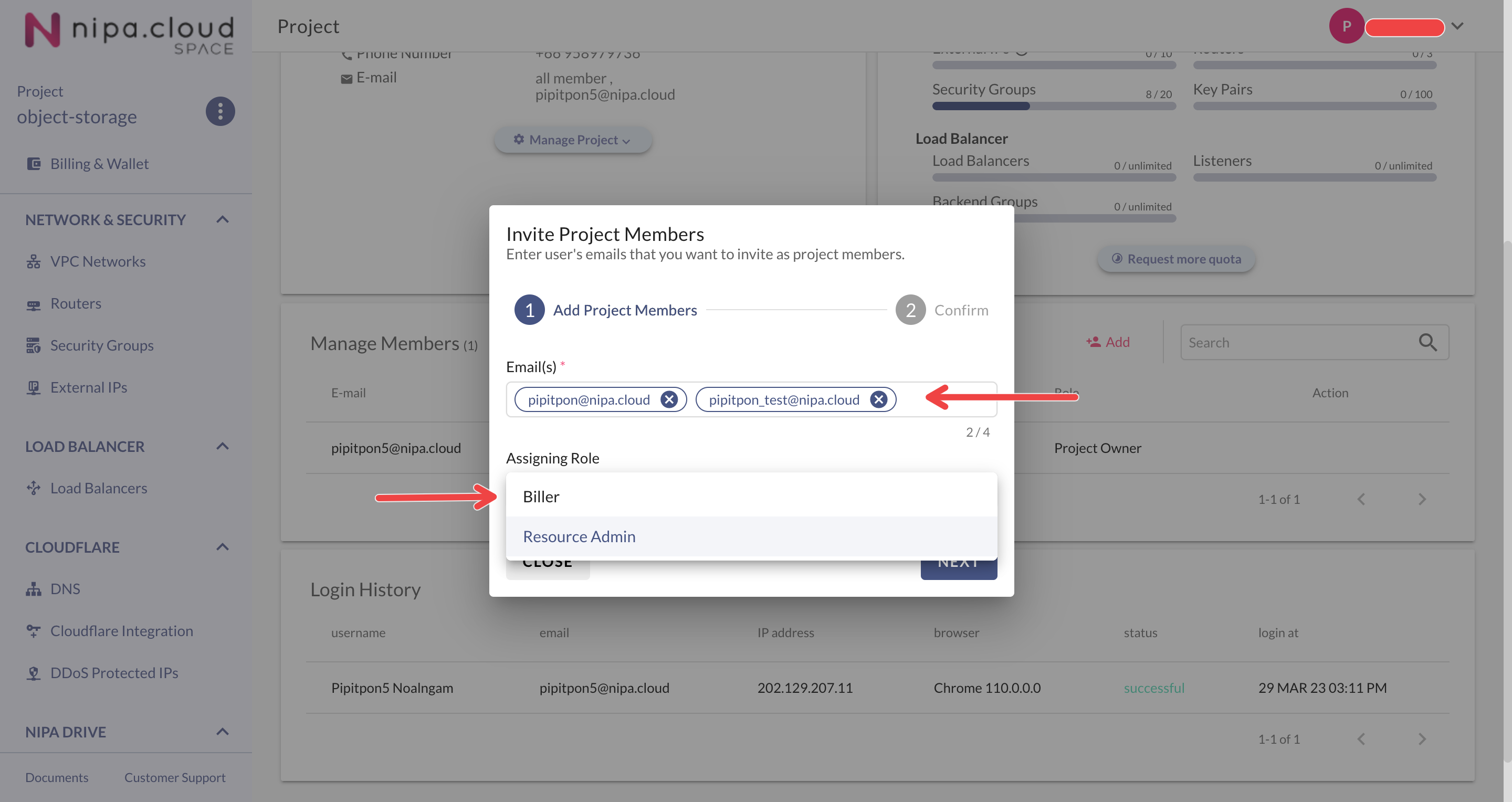The height and width of the screenshot is (802, 1512).
Task: Click the Security Groups sidebar icon
Action: click(34, 345)
